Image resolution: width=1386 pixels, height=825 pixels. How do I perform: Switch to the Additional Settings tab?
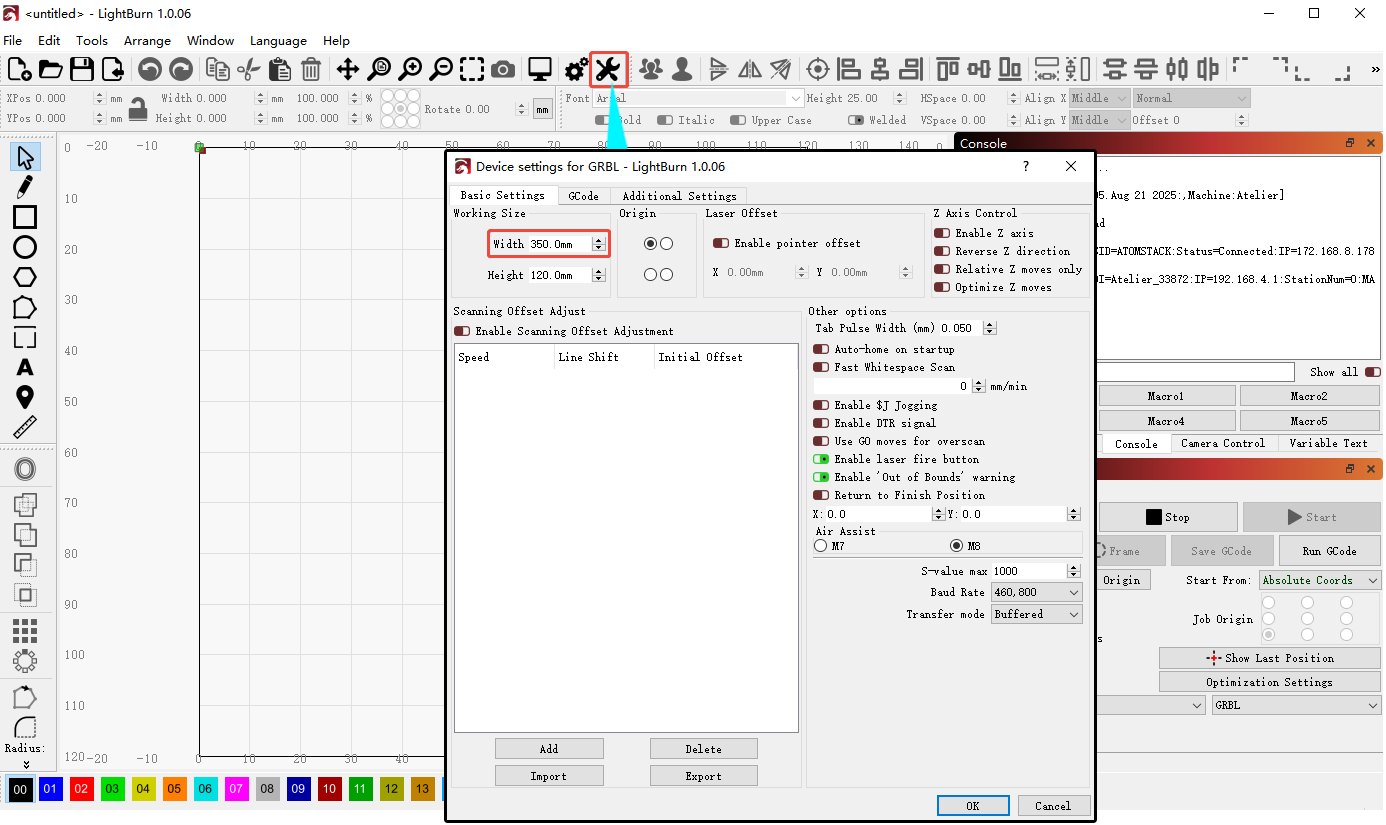coord(679,196)
